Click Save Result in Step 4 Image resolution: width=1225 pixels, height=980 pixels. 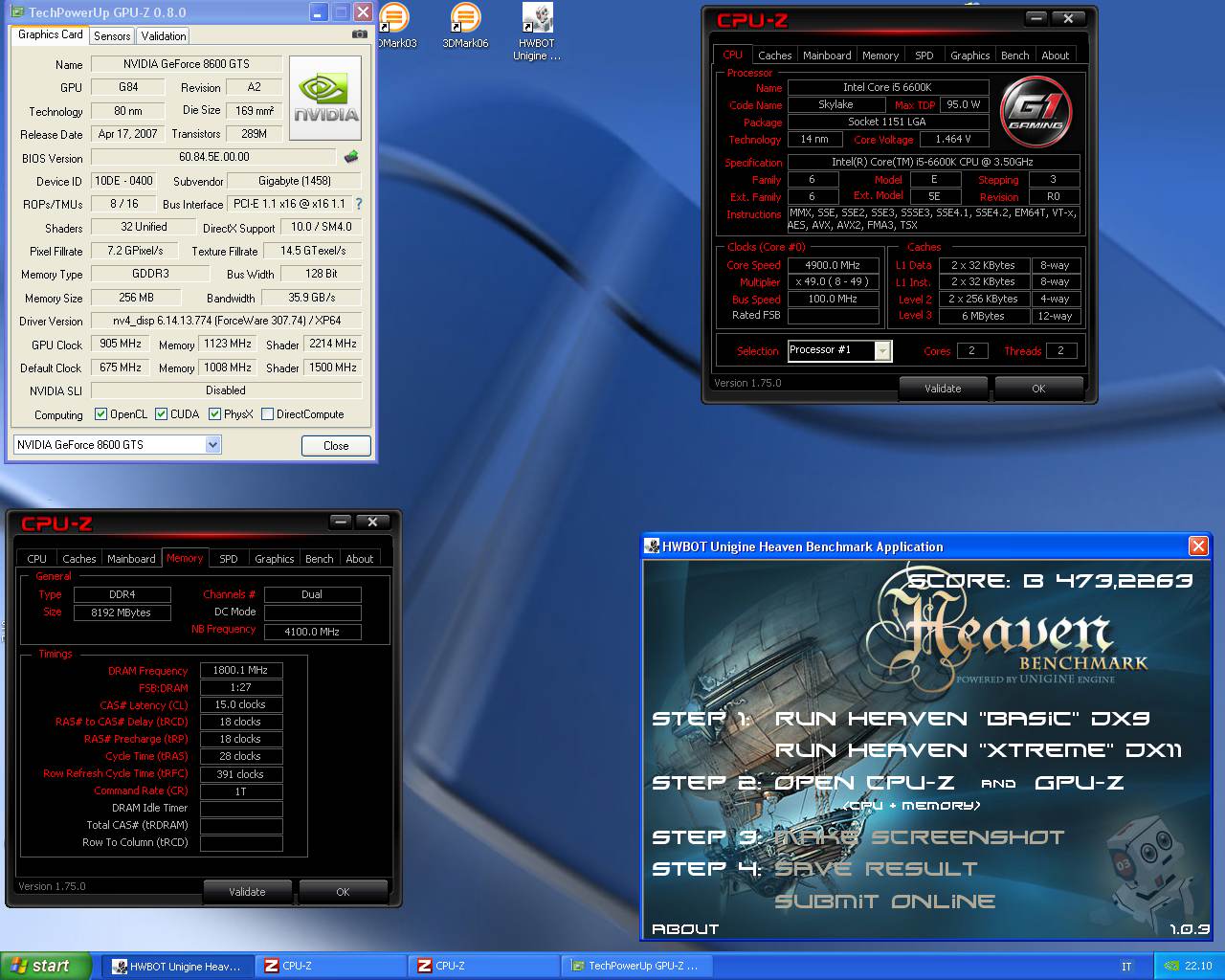(876, 869)
